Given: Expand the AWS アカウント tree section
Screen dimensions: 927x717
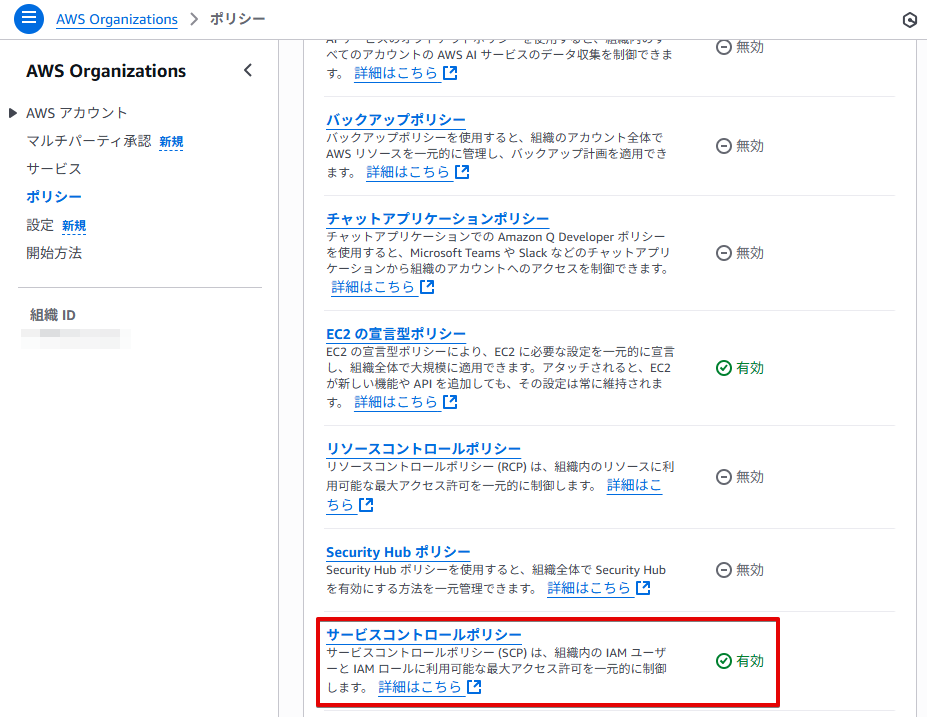Looking at the screenshot, I should (x=13, y=113).
